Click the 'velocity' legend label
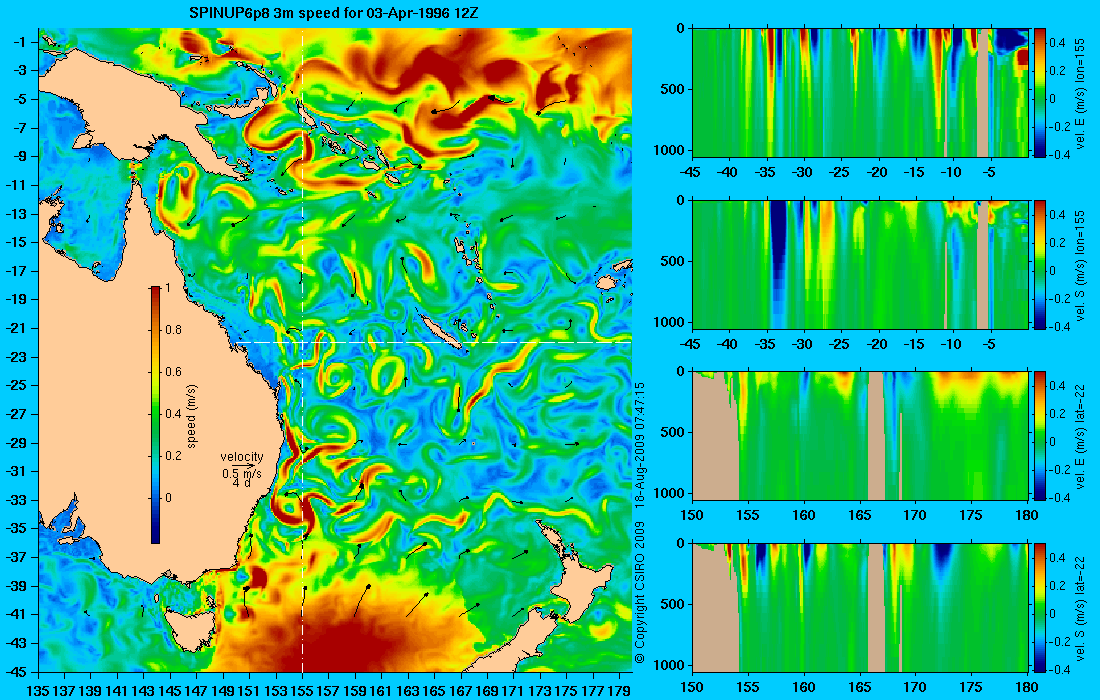Screen dimensions: 1100x700 [241, 457]
